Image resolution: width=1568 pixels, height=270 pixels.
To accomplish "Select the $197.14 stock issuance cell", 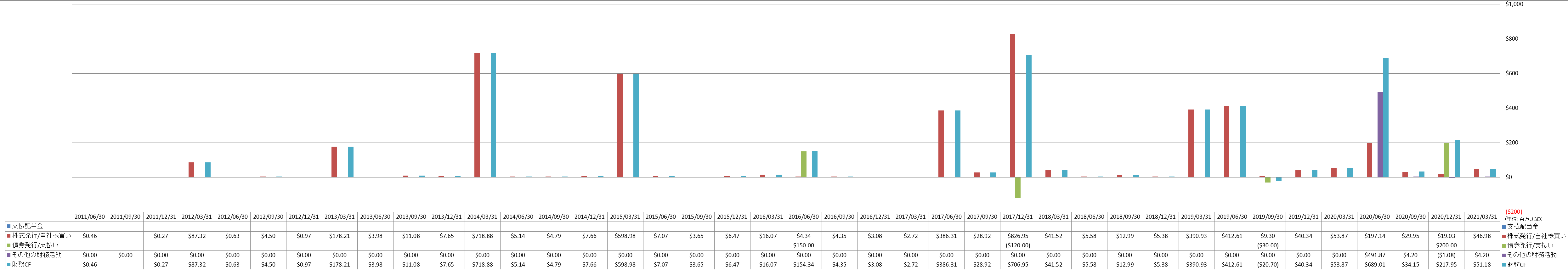I will click(x=1376, y=236).
